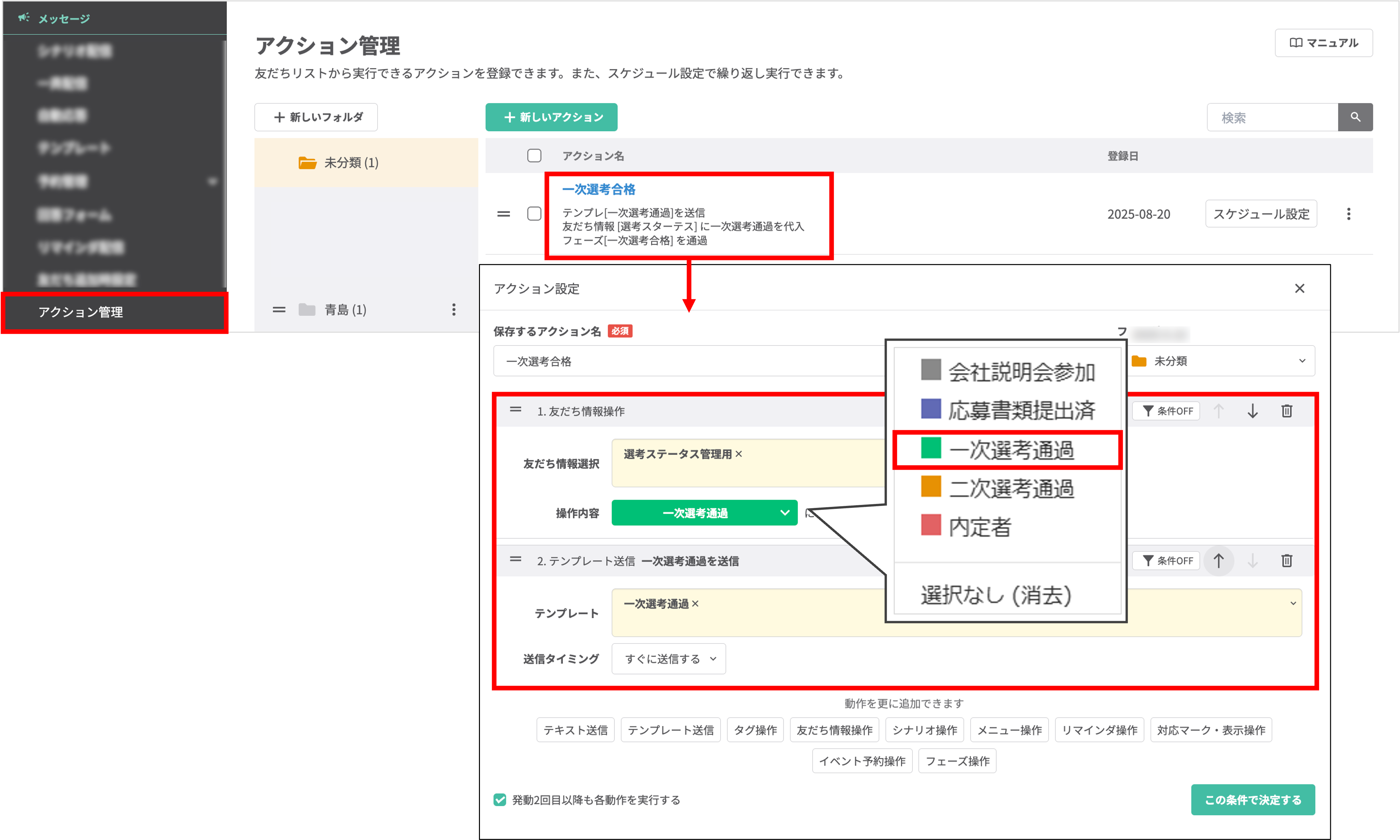Click この条件で決定する button
Viewport: 1400px width, 840px height.
(x=1252, y=800)
